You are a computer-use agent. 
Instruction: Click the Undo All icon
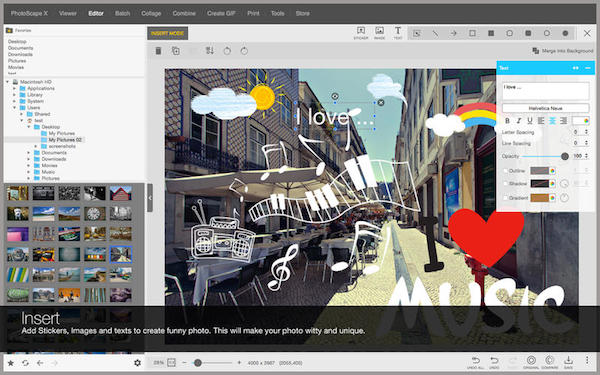point(476,362)
